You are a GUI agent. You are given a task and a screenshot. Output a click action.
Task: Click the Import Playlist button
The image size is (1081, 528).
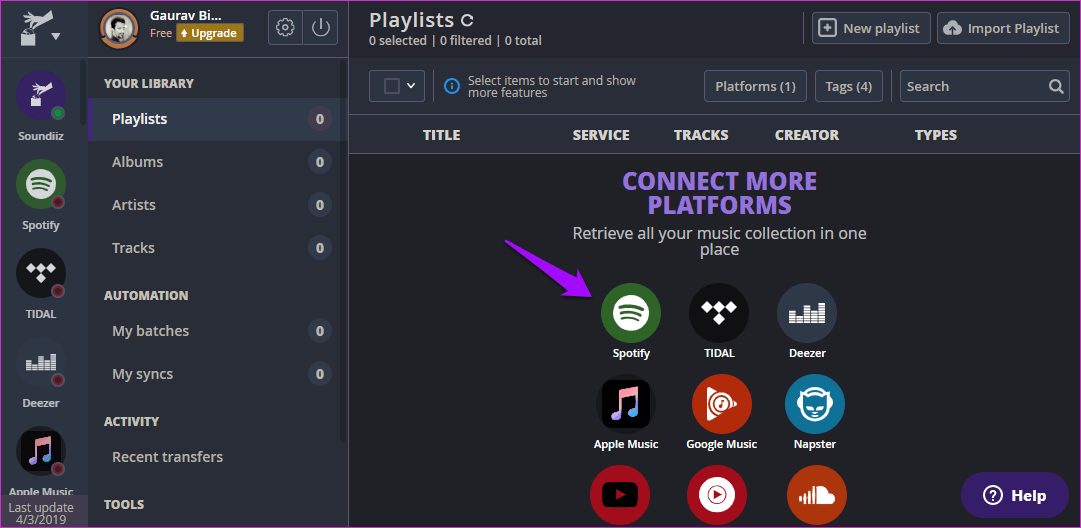pyautogui.click(x=1003, y=28)
